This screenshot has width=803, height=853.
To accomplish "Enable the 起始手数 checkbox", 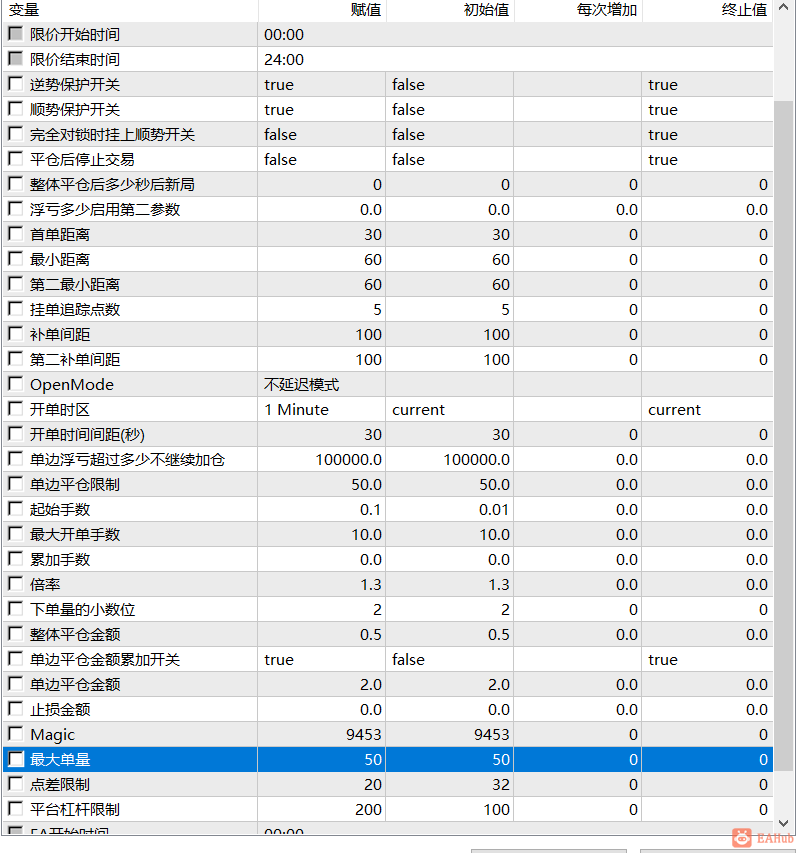I will (x=16, y=509).
